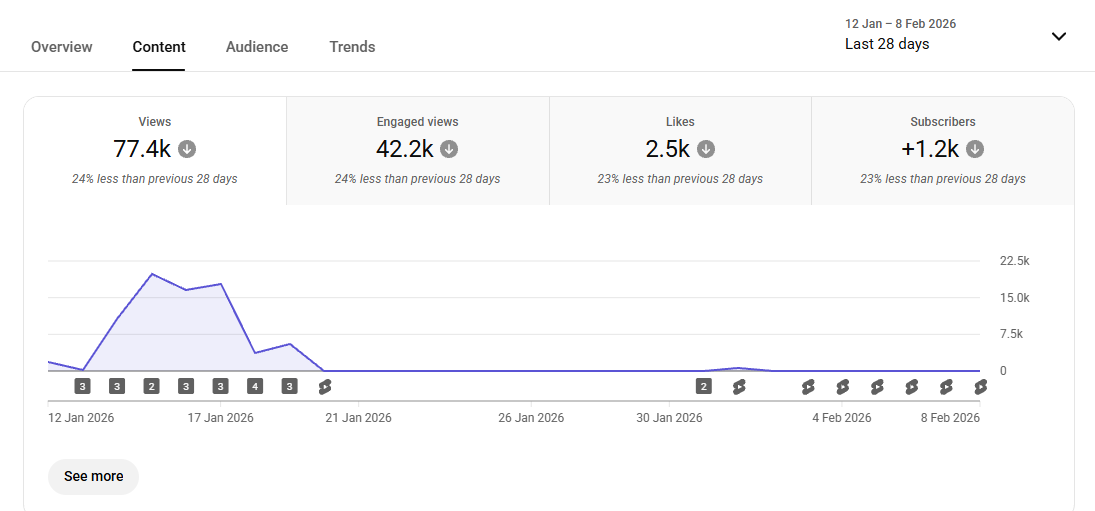Screen dimensions: 1095x511
Task: Switch to the Overview tab
Action: point(62,47)
